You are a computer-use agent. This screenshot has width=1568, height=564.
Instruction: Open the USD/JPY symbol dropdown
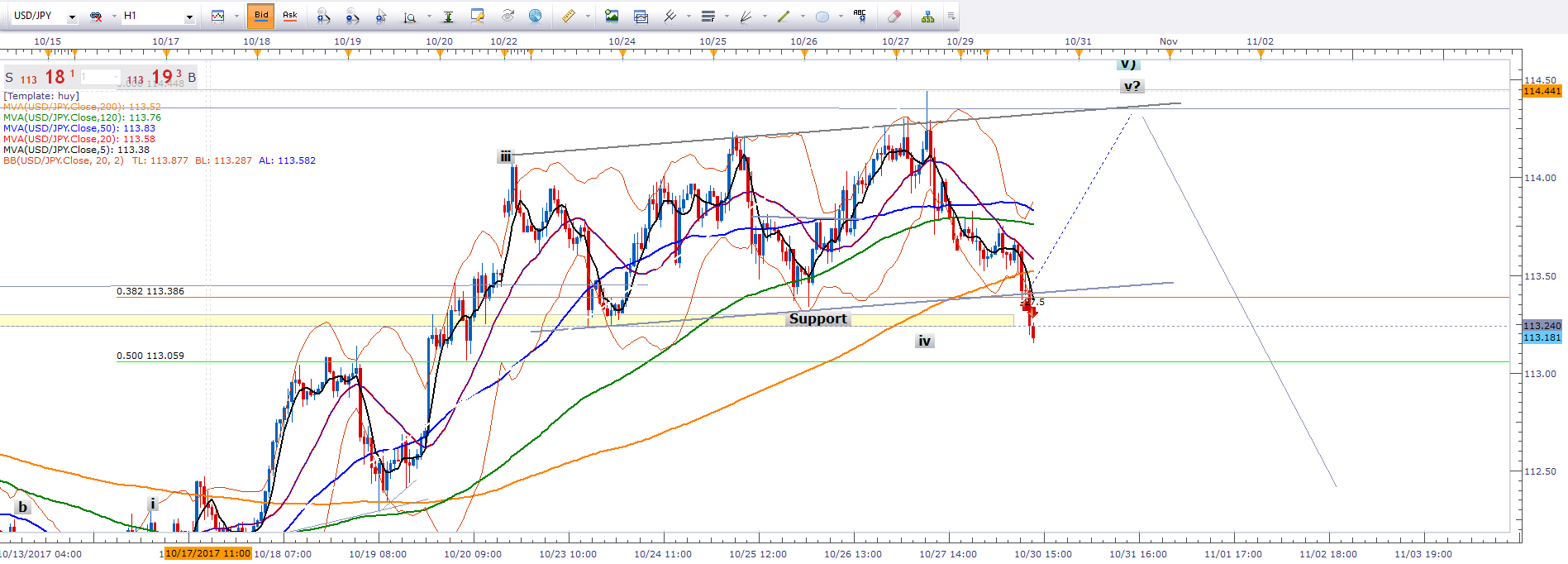pos(72,17)
